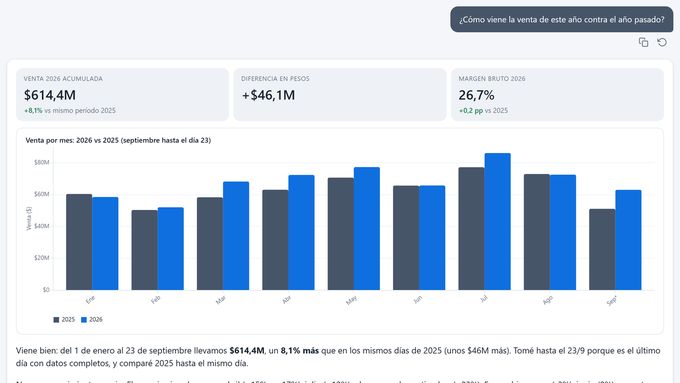
Task: Click the 2026 bar for Jul
Action: click(x=497, y=222)
